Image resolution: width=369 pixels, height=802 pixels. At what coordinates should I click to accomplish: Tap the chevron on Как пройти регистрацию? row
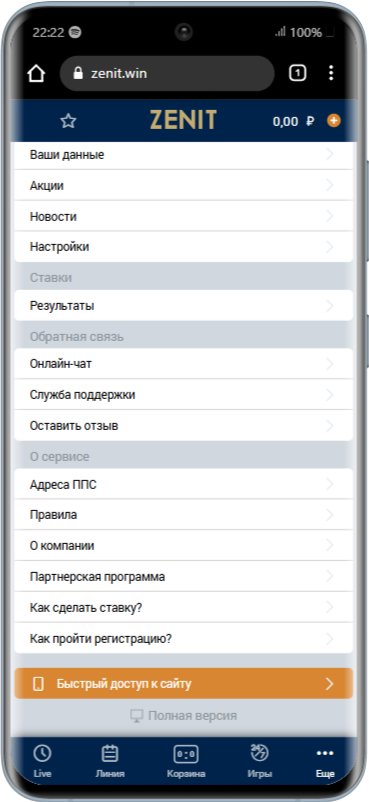click(330, 638)
